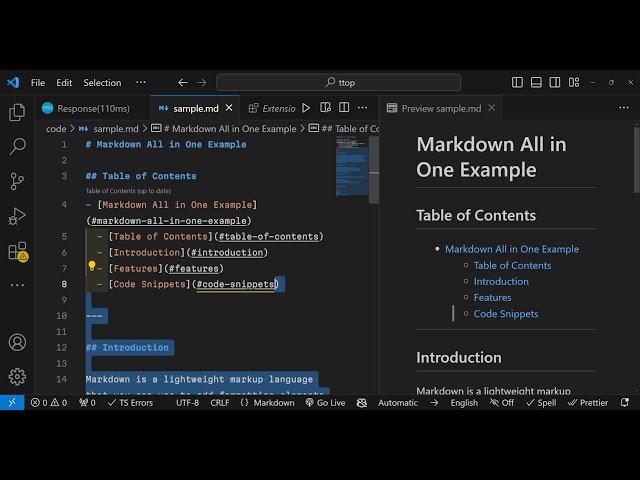Image resolution: width=640 pixels, height=480 pixels.
Task: Click the Run play icon in editor toolbar
Action: tap(306, 108)
